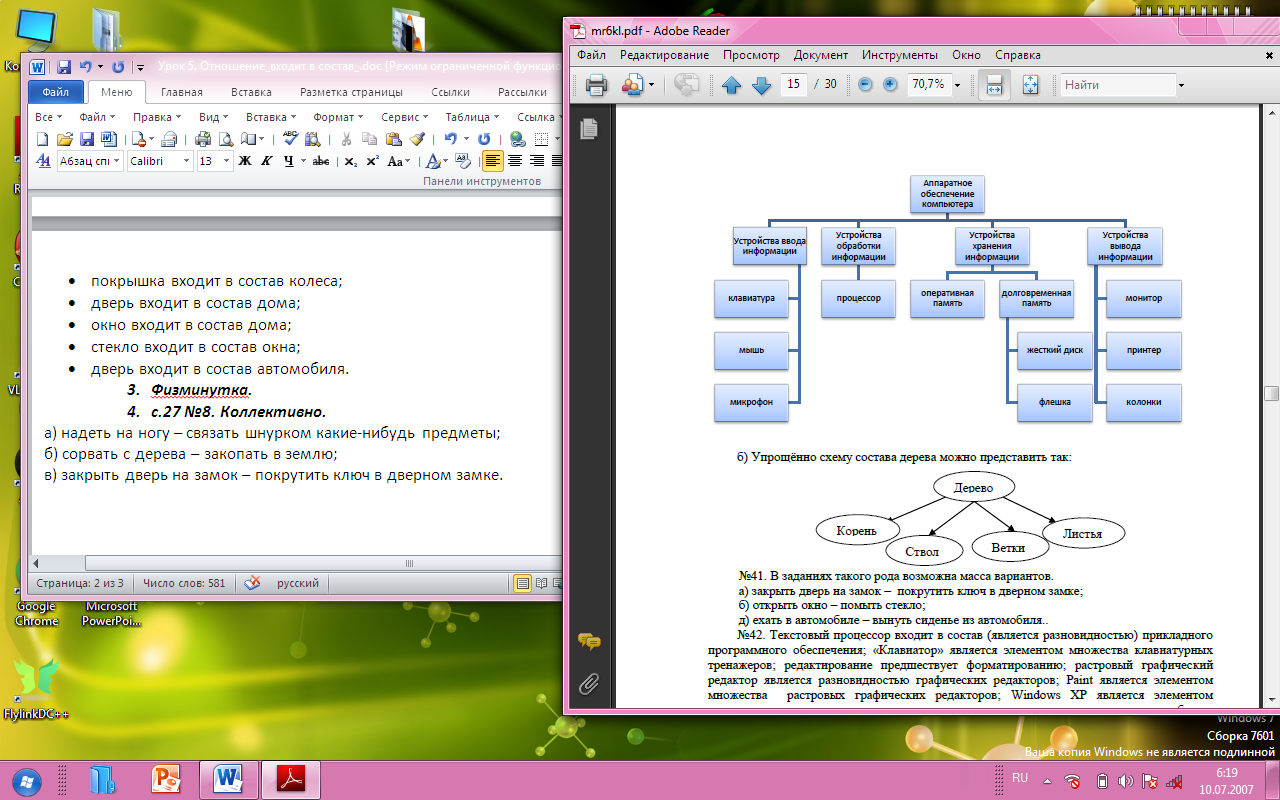Click the Windows Start button
This screenshot has height=800, width=1280.
(27, 779)
